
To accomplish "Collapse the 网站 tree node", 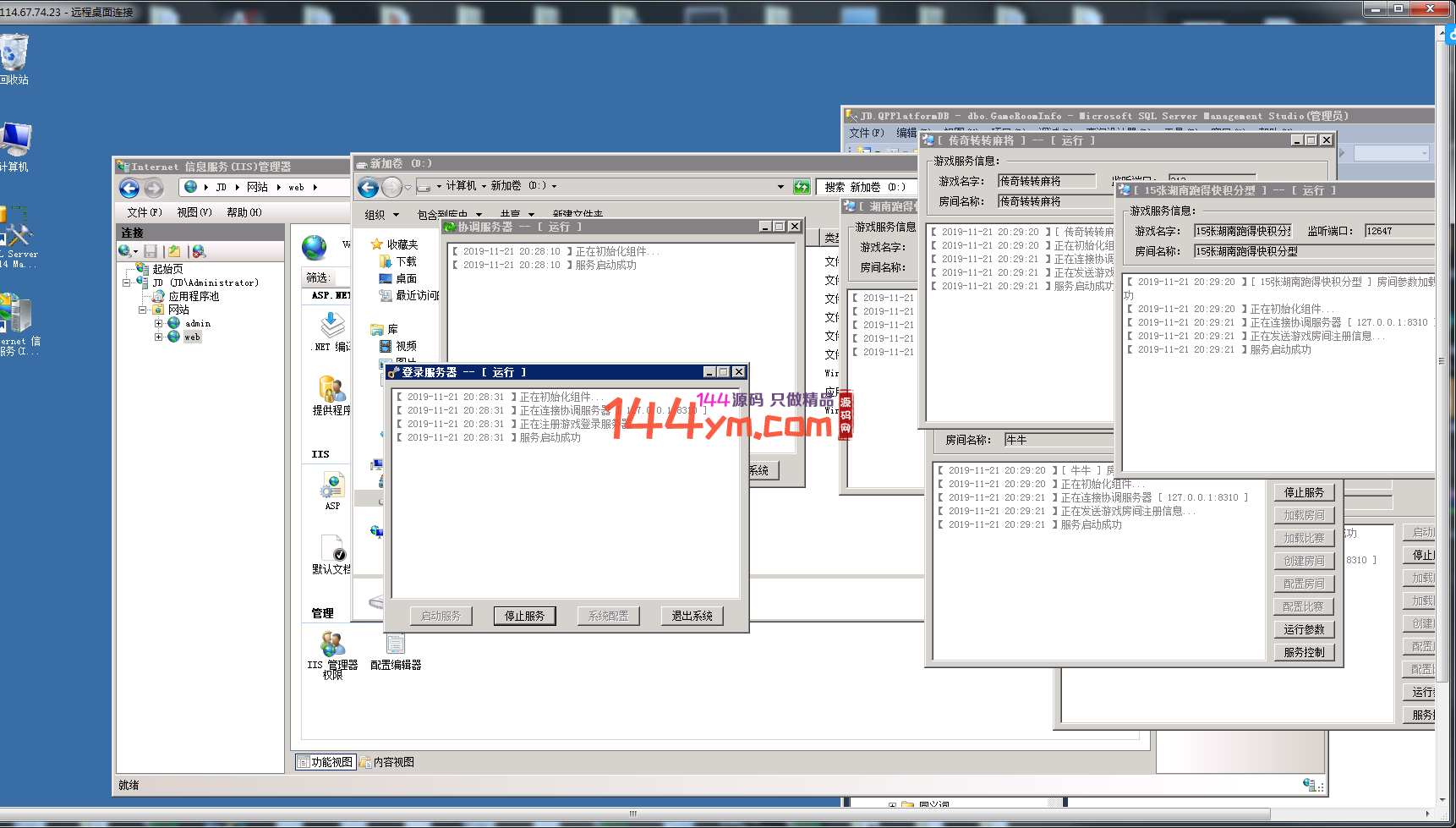I will [142, 310].
